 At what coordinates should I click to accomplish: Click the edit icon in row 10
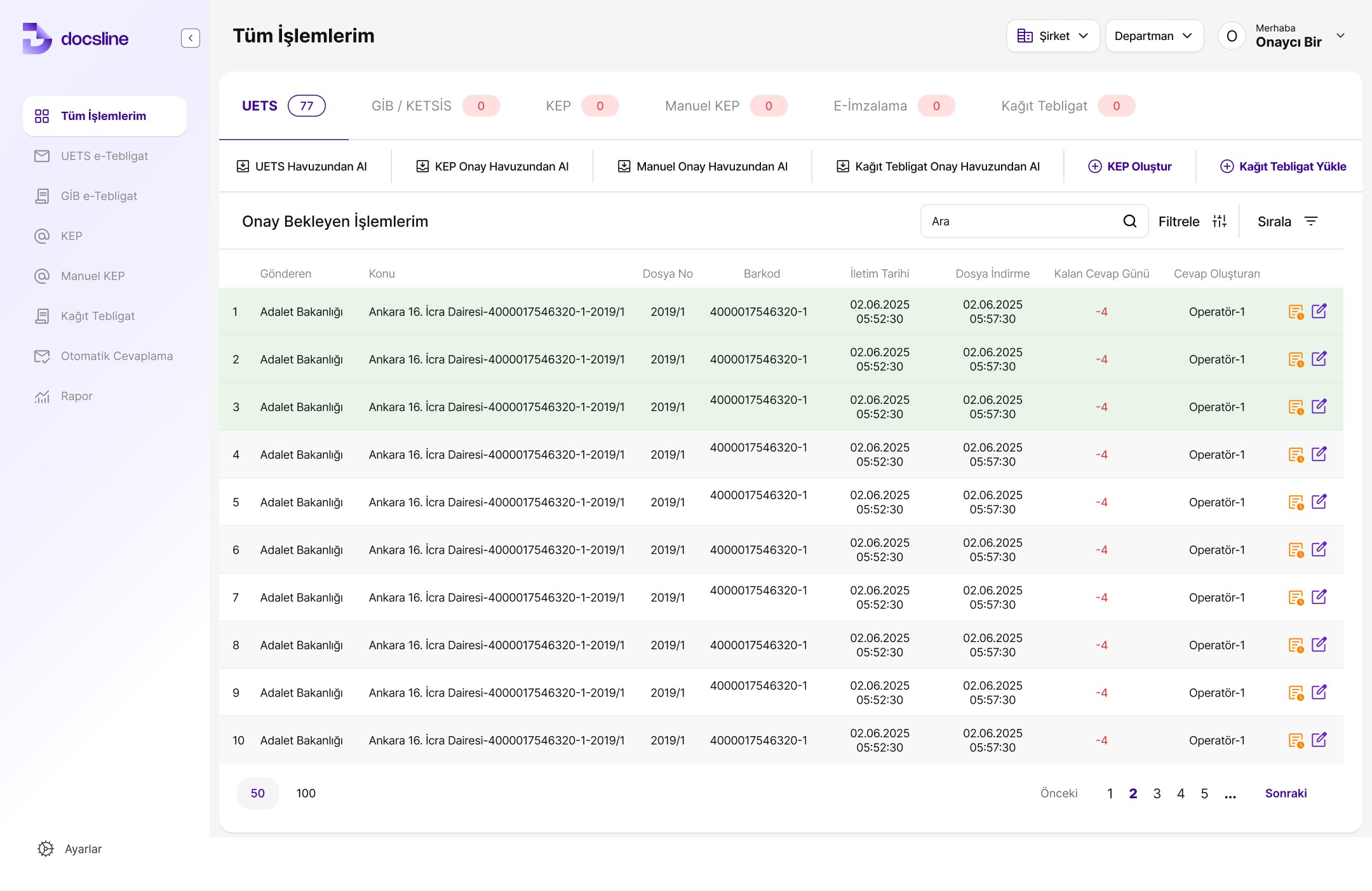[x=1319, y=740]
